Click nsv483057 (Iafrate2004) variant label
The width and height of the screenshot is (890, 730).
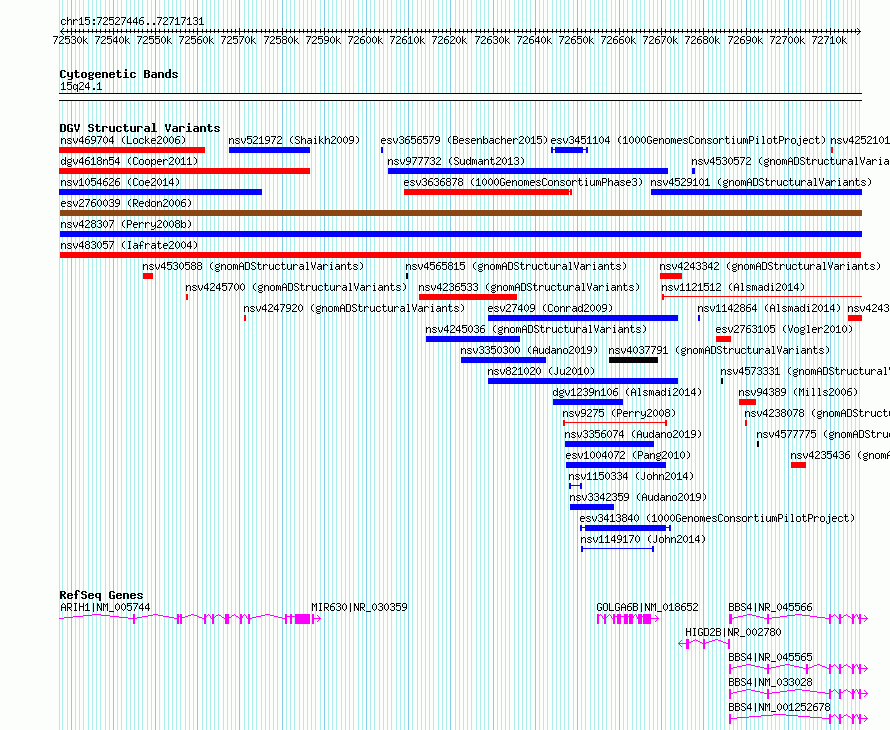tap(129, 245)
